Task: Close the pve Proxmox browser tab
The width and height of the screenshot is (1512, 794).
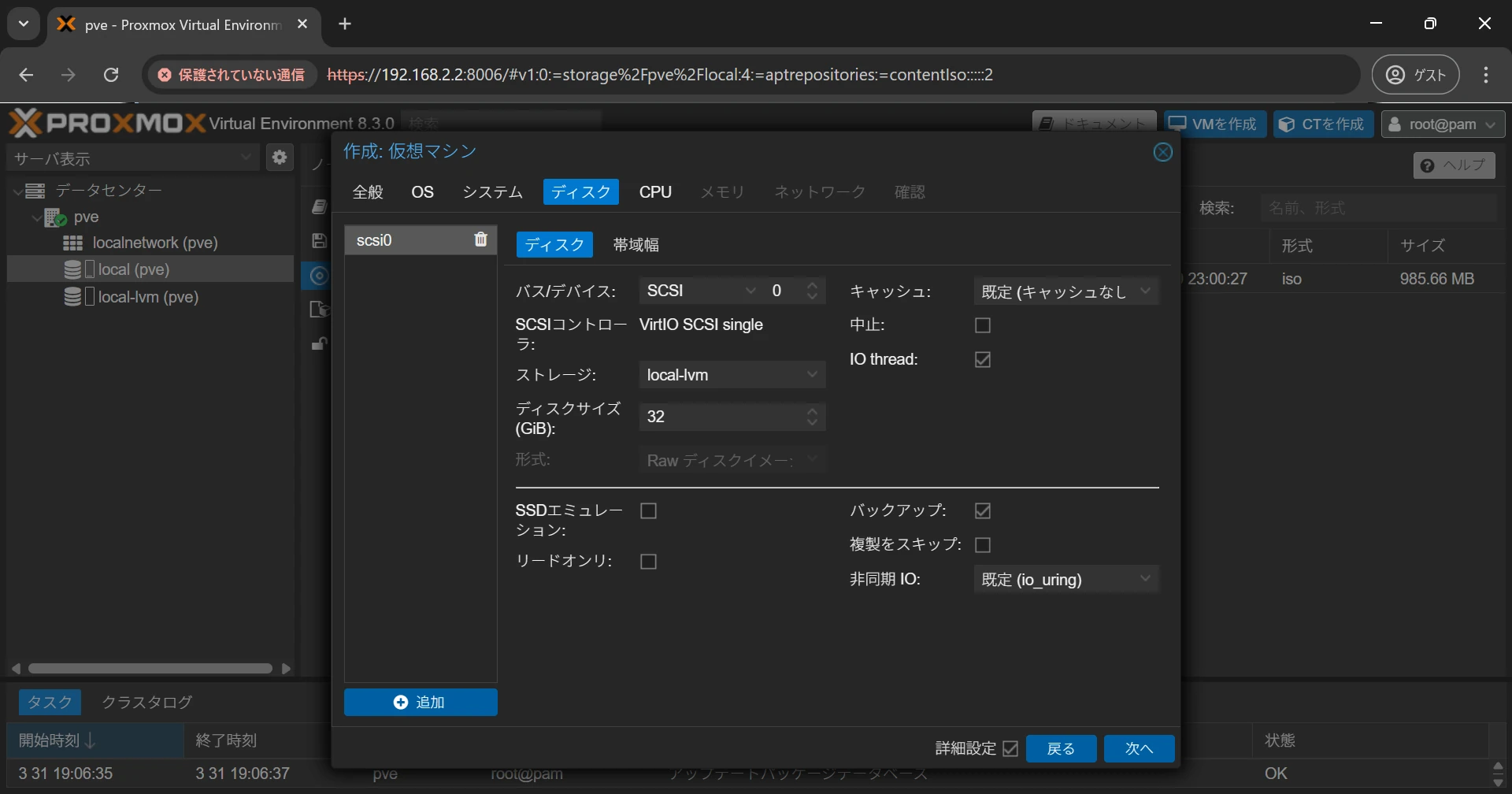Action: (302, 24)
